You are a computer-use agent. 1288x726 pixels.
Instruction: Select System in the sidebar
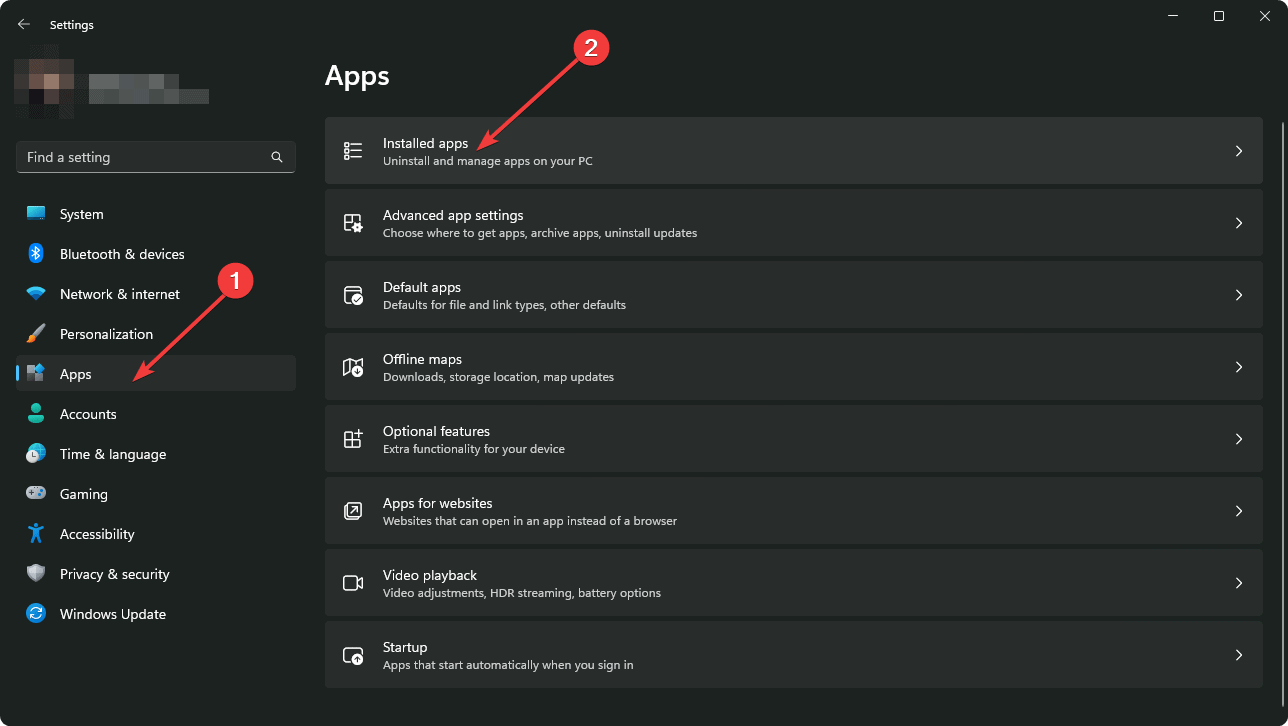pos(156,214)
